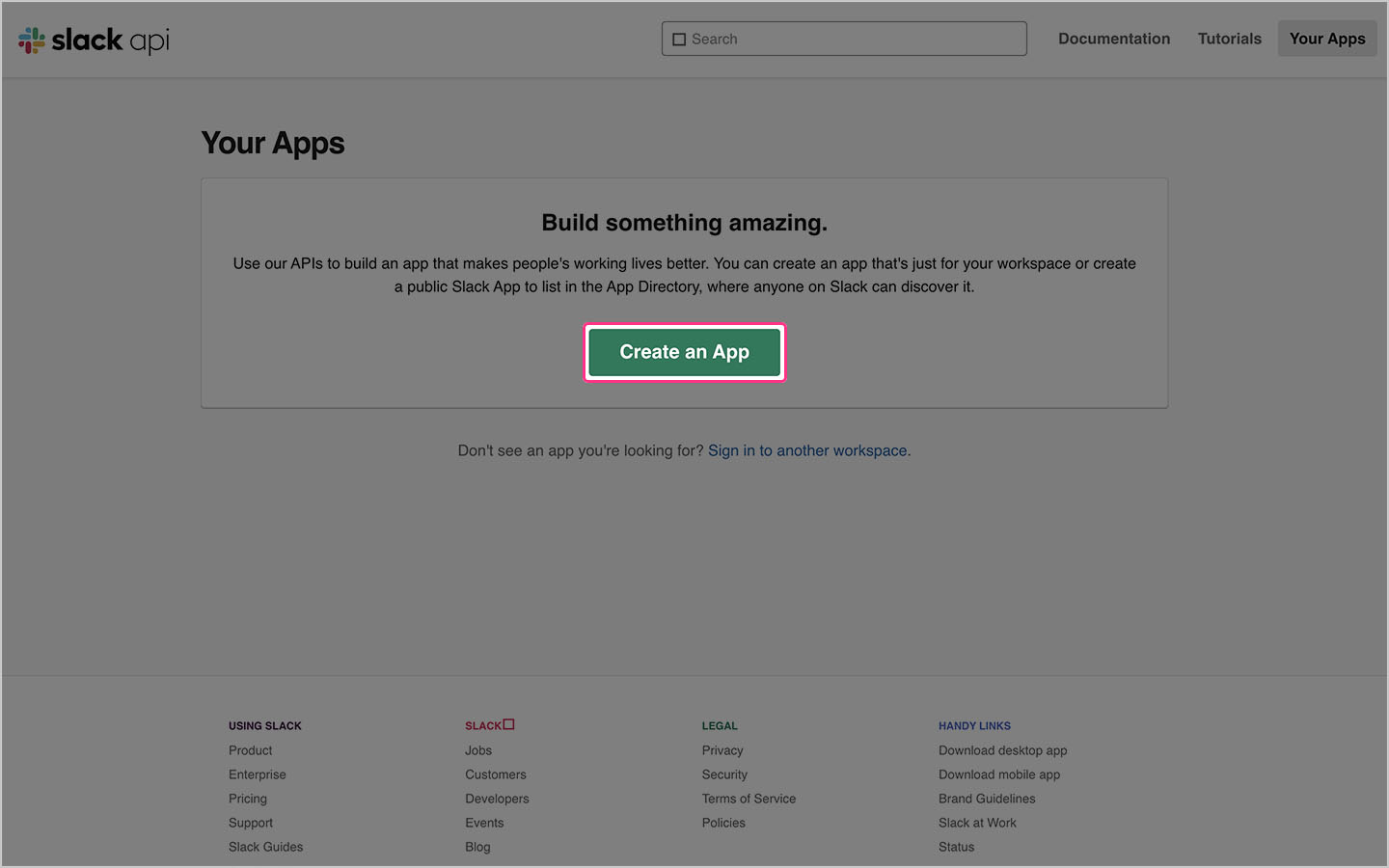The height and width of the screenshot is (868, 1389).
Task: Click the small square icon next to SLACK heading
Action: 510,723
